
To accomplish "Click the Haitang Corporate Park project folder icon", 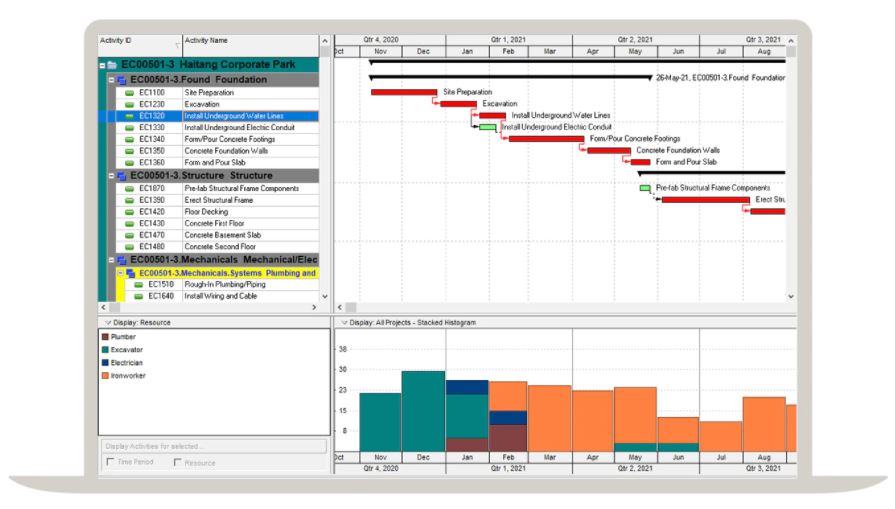I will (x=112, y=64).
